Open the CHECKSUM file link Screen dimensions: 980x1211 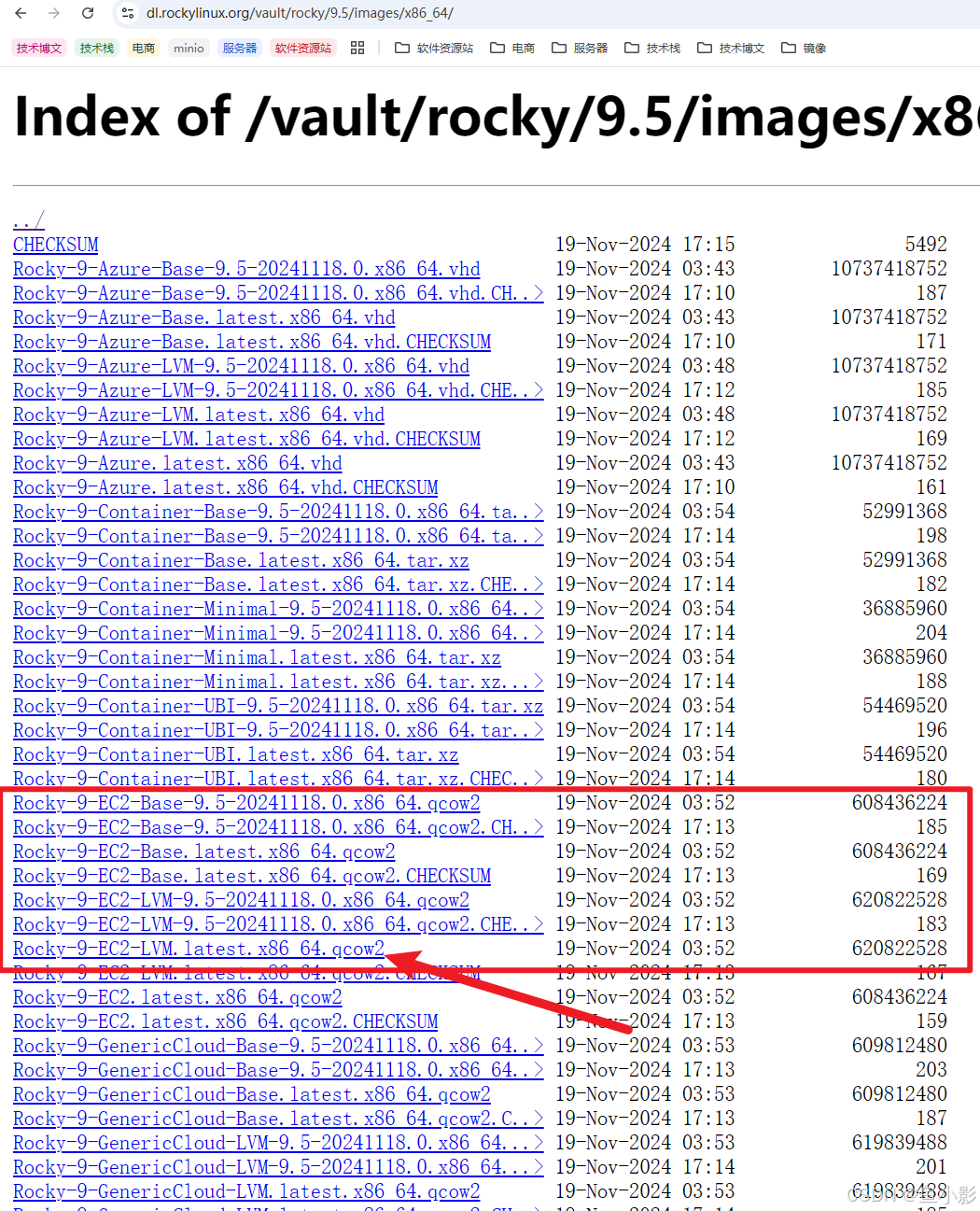coord(56,245)
